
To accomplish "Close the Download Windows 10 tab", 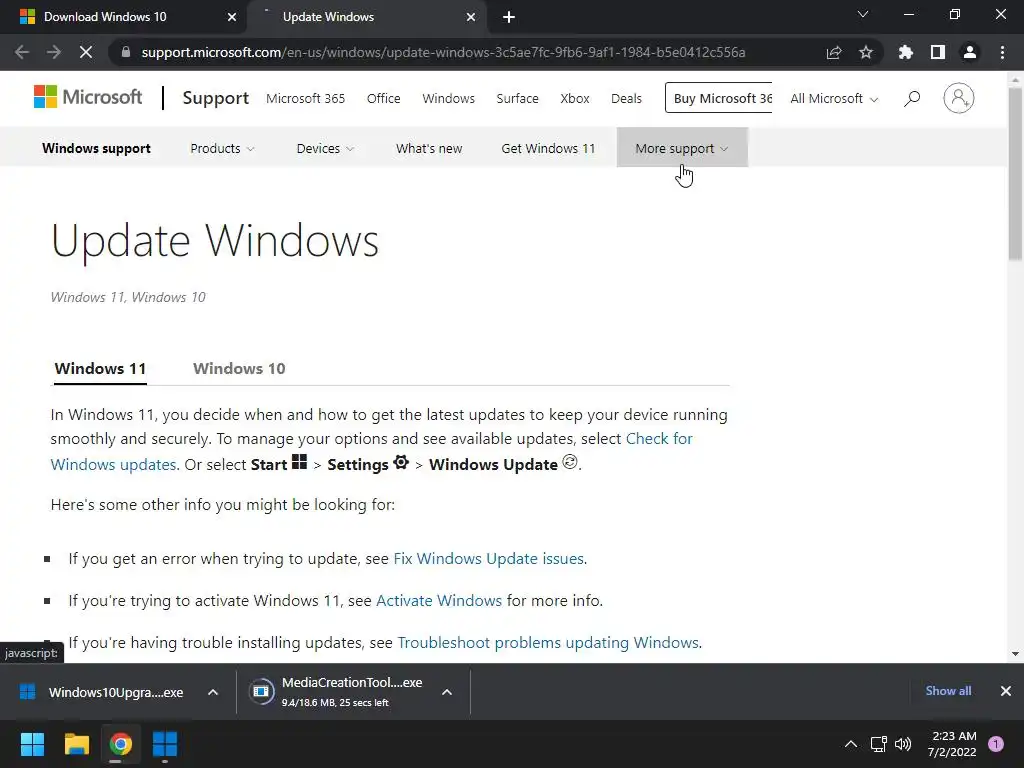I will coord(232,17).
